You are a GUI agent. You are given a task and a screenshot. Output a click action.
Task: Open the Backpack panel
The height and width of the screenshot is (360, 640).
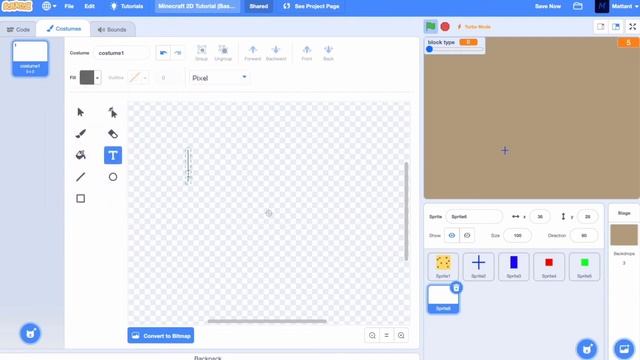(x=208, y=358)
